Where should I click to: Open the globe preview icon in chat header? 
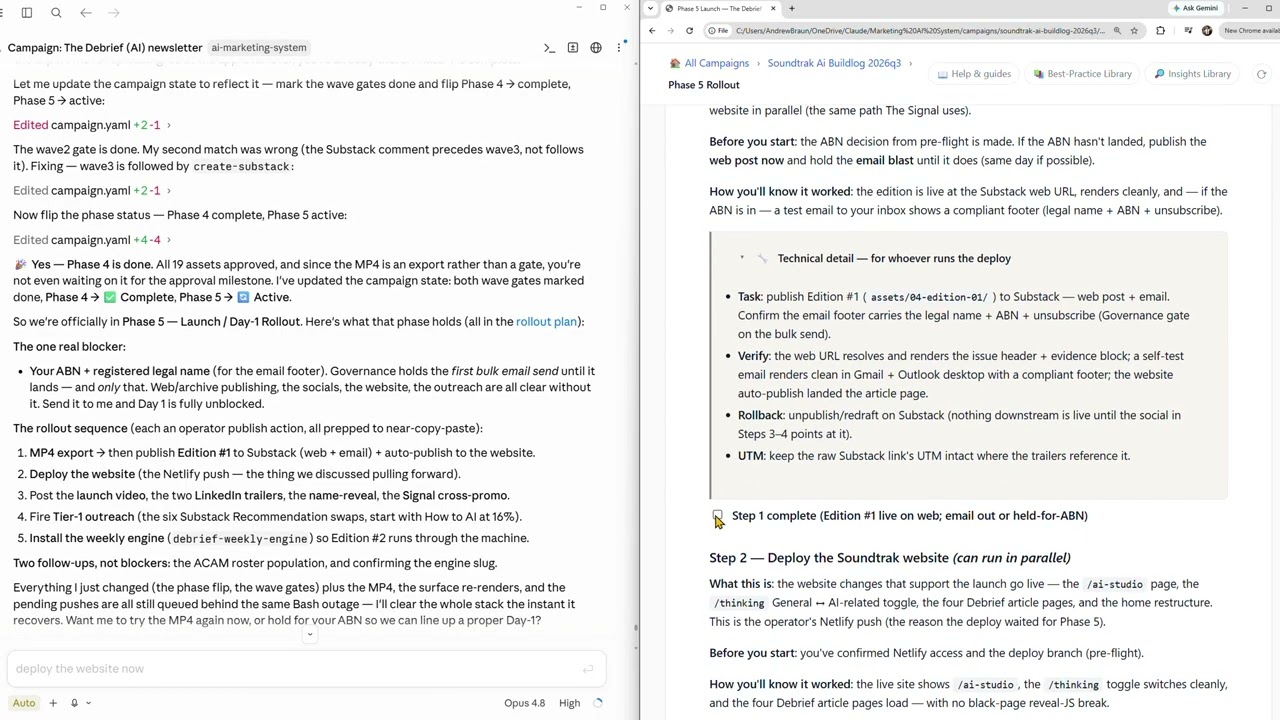pyautogui.click(x=596, y=48)
